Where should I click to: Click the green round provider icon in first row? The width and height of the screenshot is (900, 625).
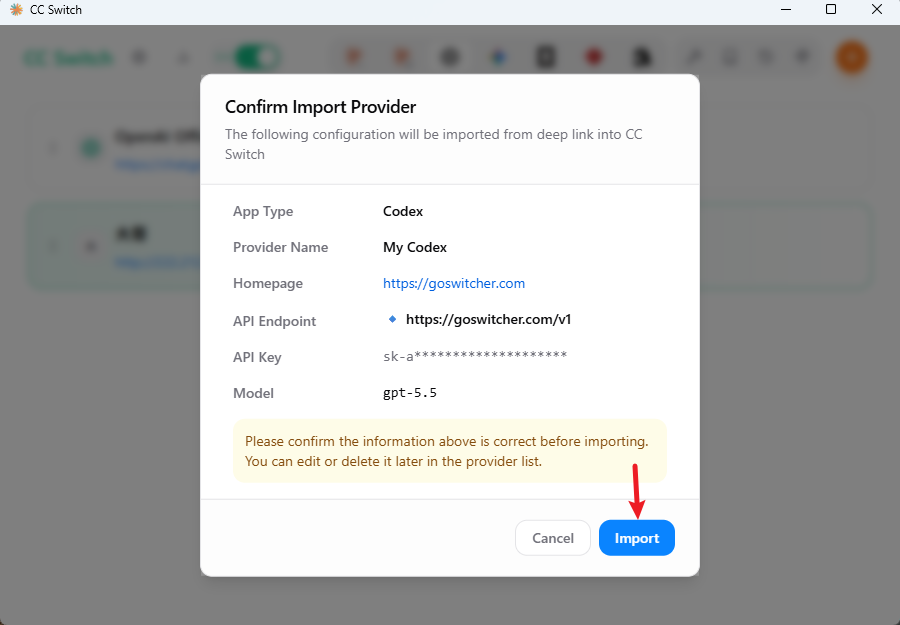tap(91, 148)
